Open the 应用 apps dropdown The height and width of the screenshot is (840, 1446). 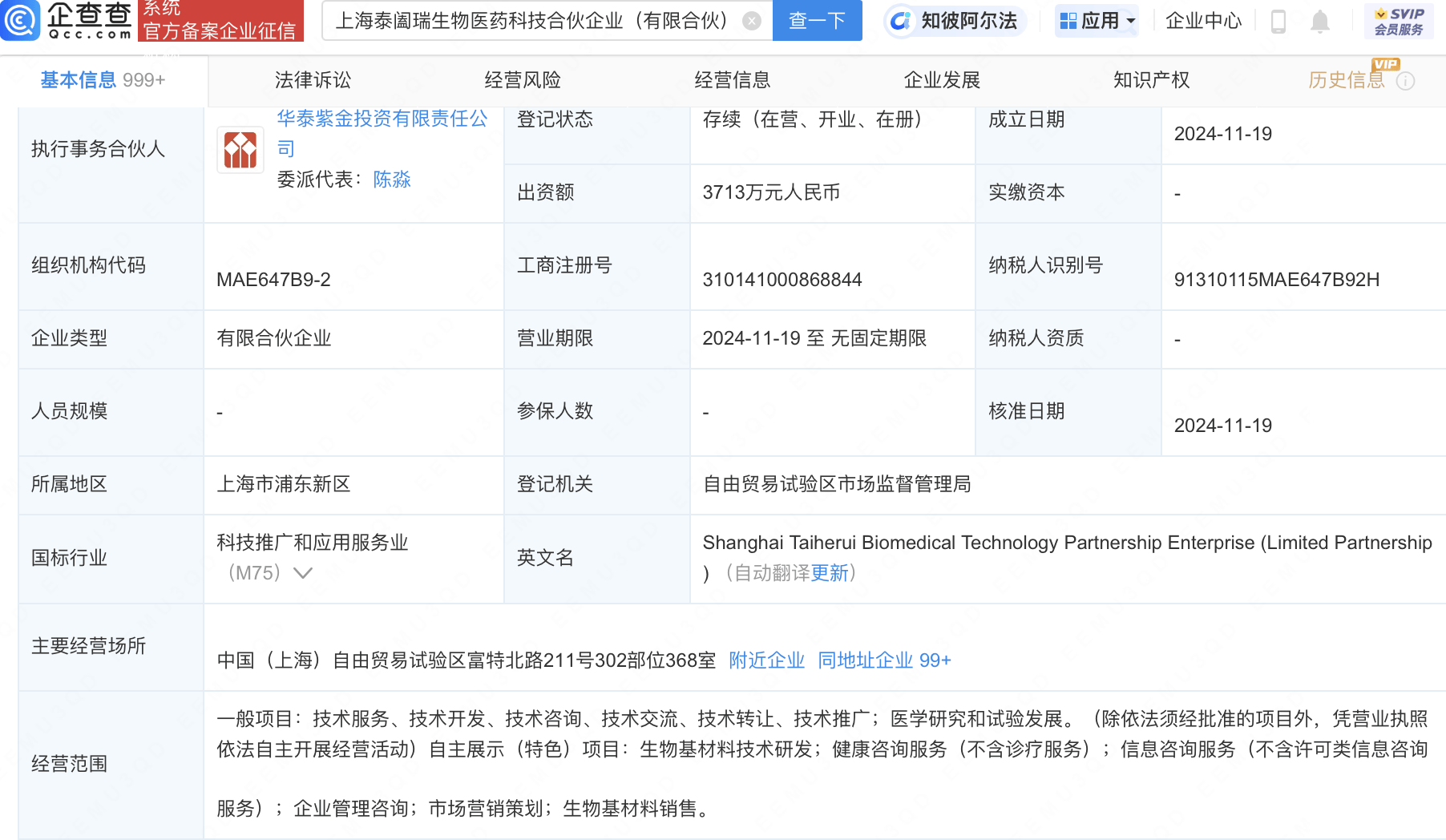click(1097, 21)
